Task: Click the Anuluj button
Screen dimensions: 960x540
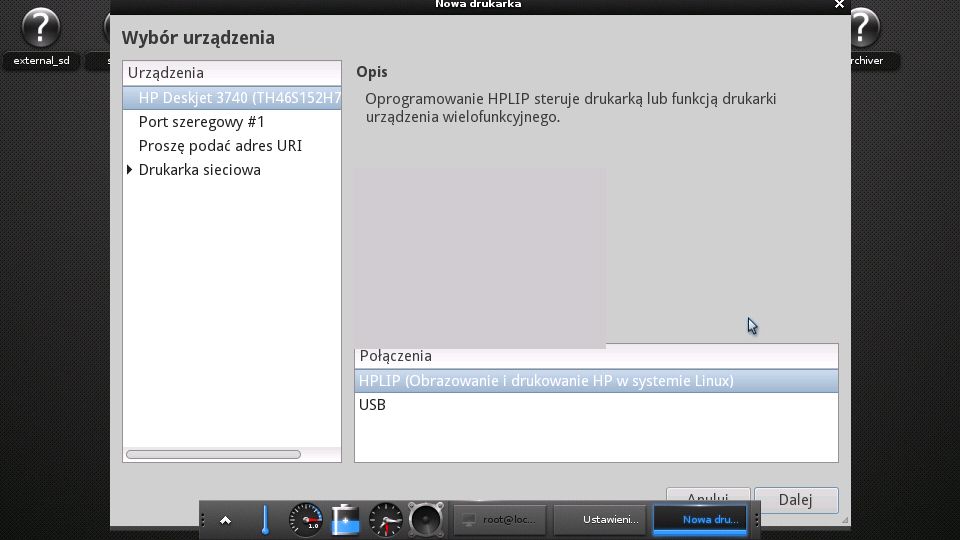Action: [x=708, y=495]
